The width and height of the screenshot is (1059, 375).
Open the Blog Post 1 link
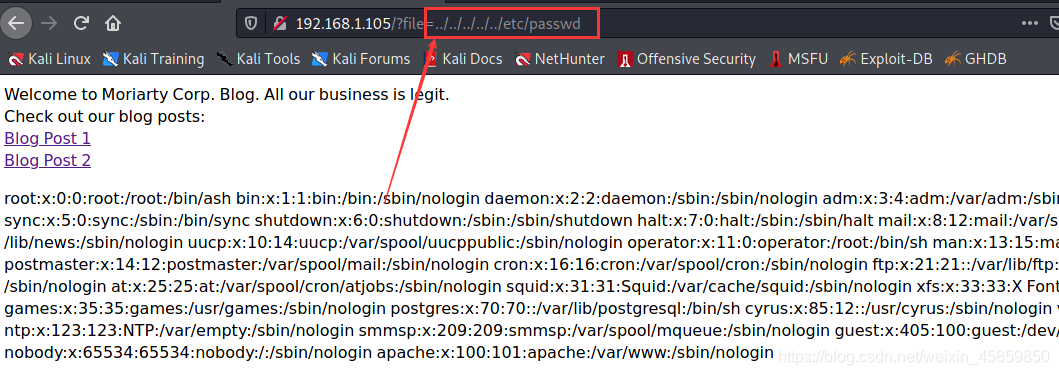click(47, 139)
